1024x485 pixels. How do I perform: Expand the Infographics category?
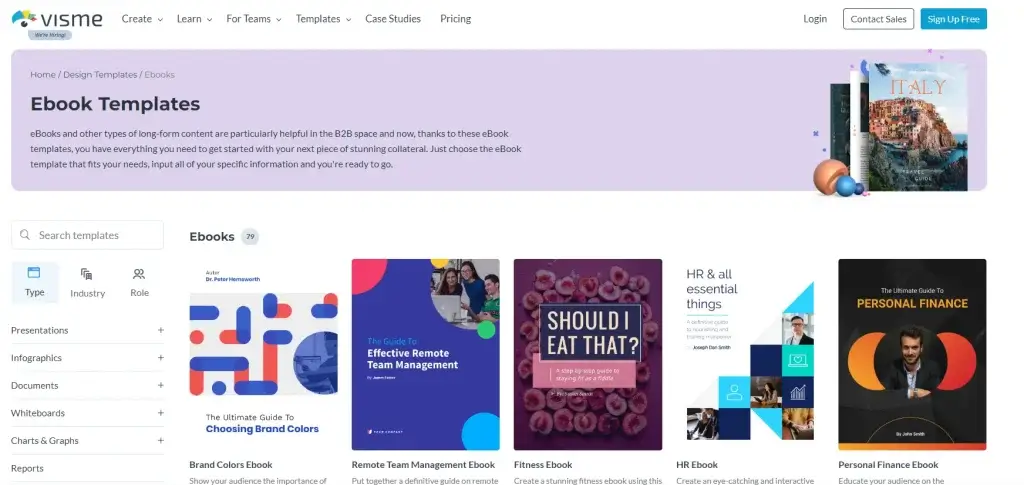tap(160, 358)
